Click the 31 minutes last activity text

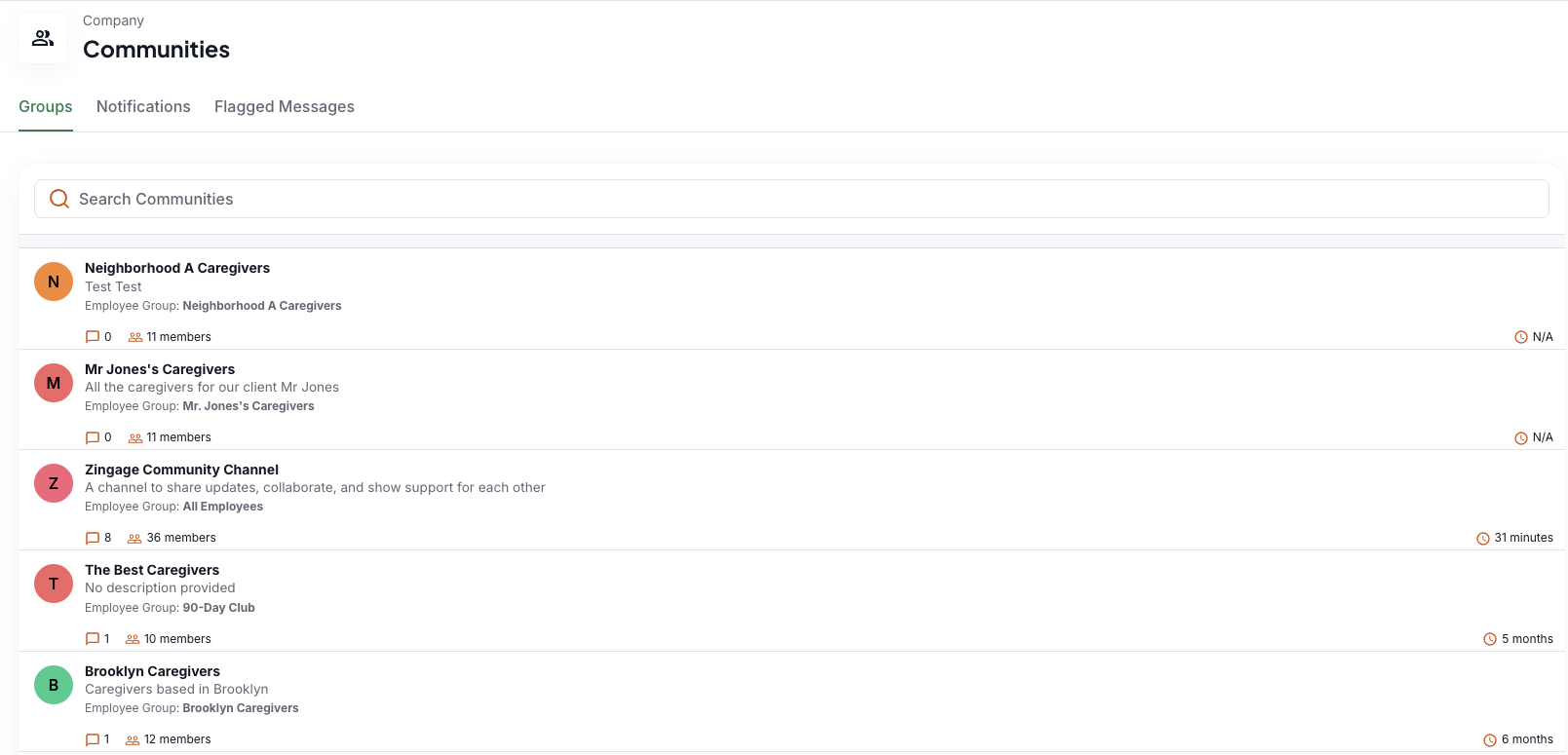[1524, 538]
